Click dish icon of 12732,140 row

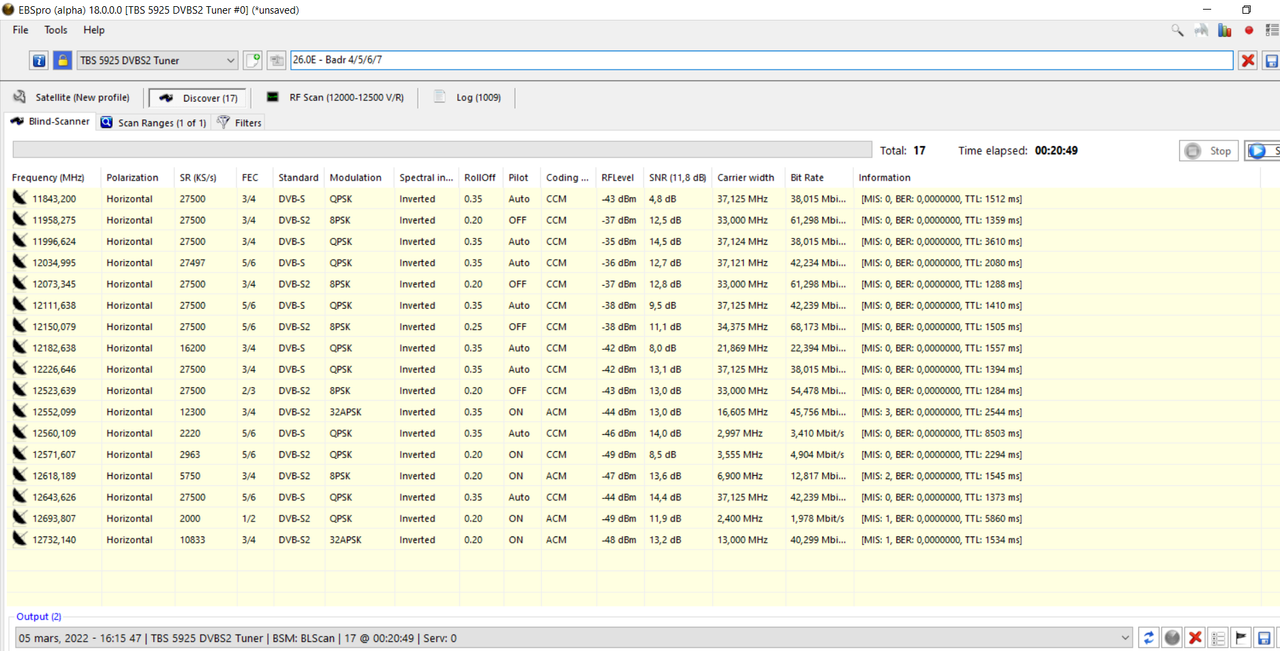point(20,539)
